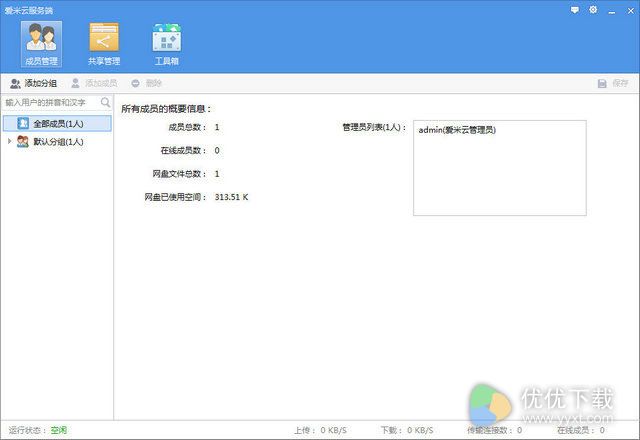Click the 上传 0 KB/S status entry
Screen dimensions: 640x440
click(320, 430)
